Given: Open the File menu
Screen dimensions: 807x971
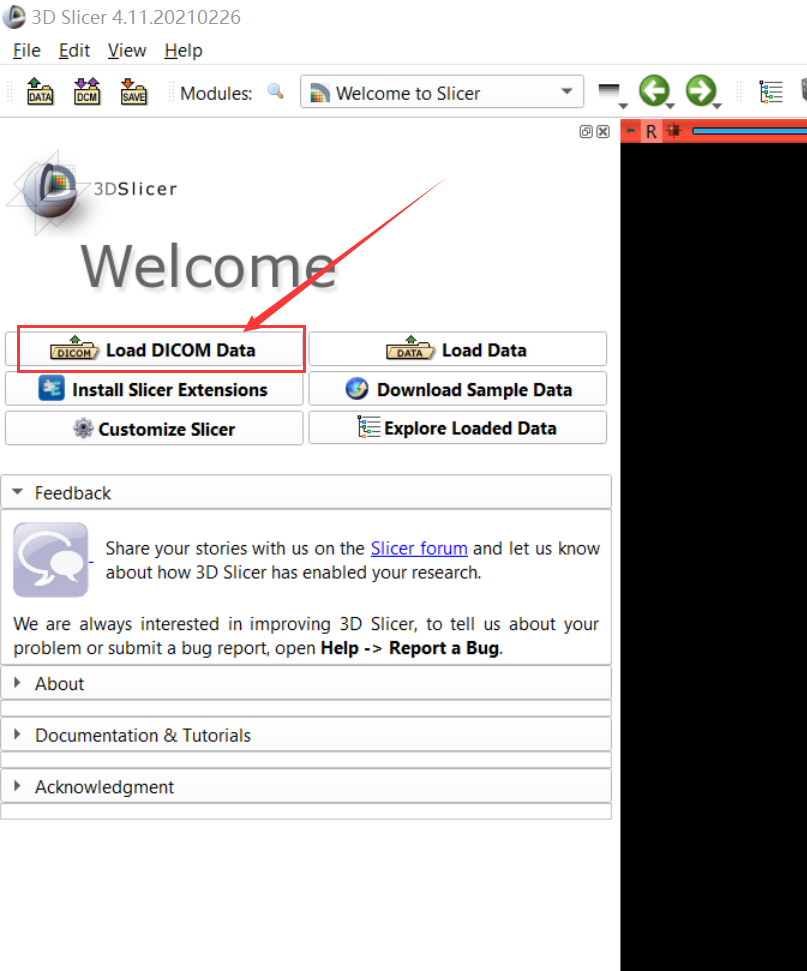Looking at the screenshot, I should [25, 50].
